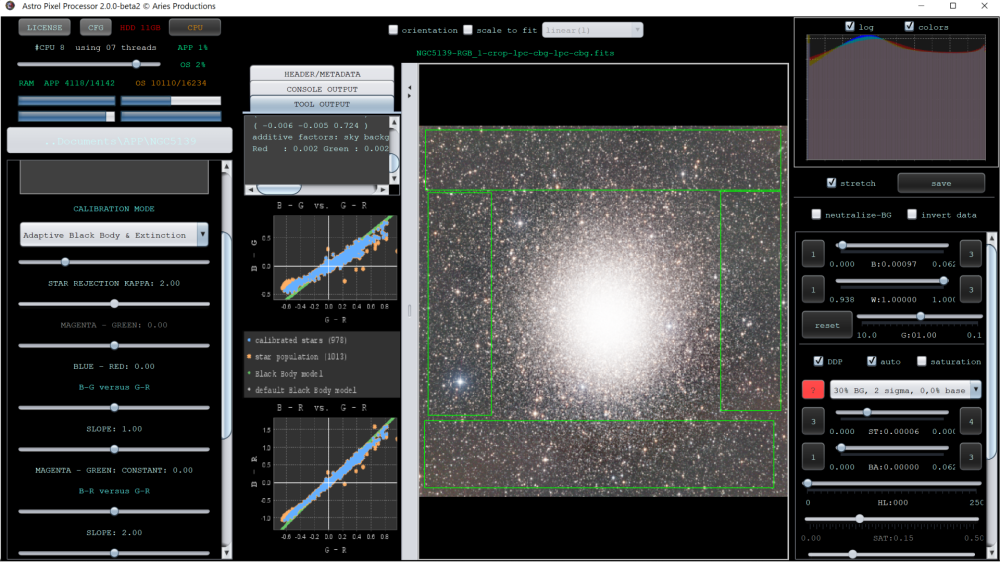Viewport: 1000px width, 562px height.
Task: Click the CPU button
Action: point(195,27)
